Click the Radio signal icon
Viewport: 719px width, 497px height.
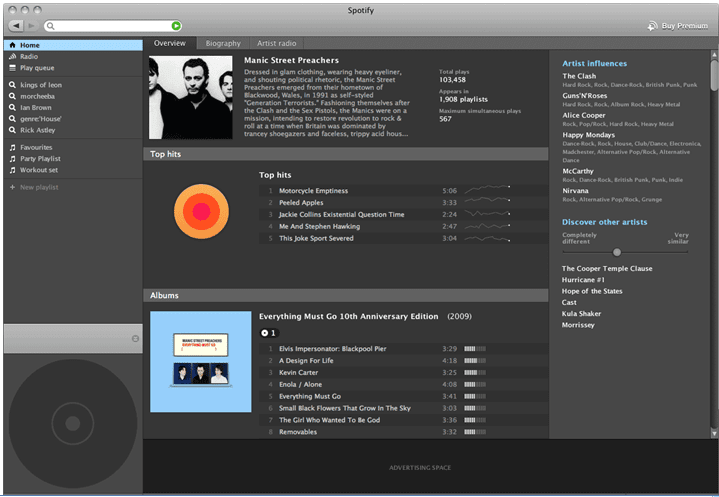click(12, 56)
